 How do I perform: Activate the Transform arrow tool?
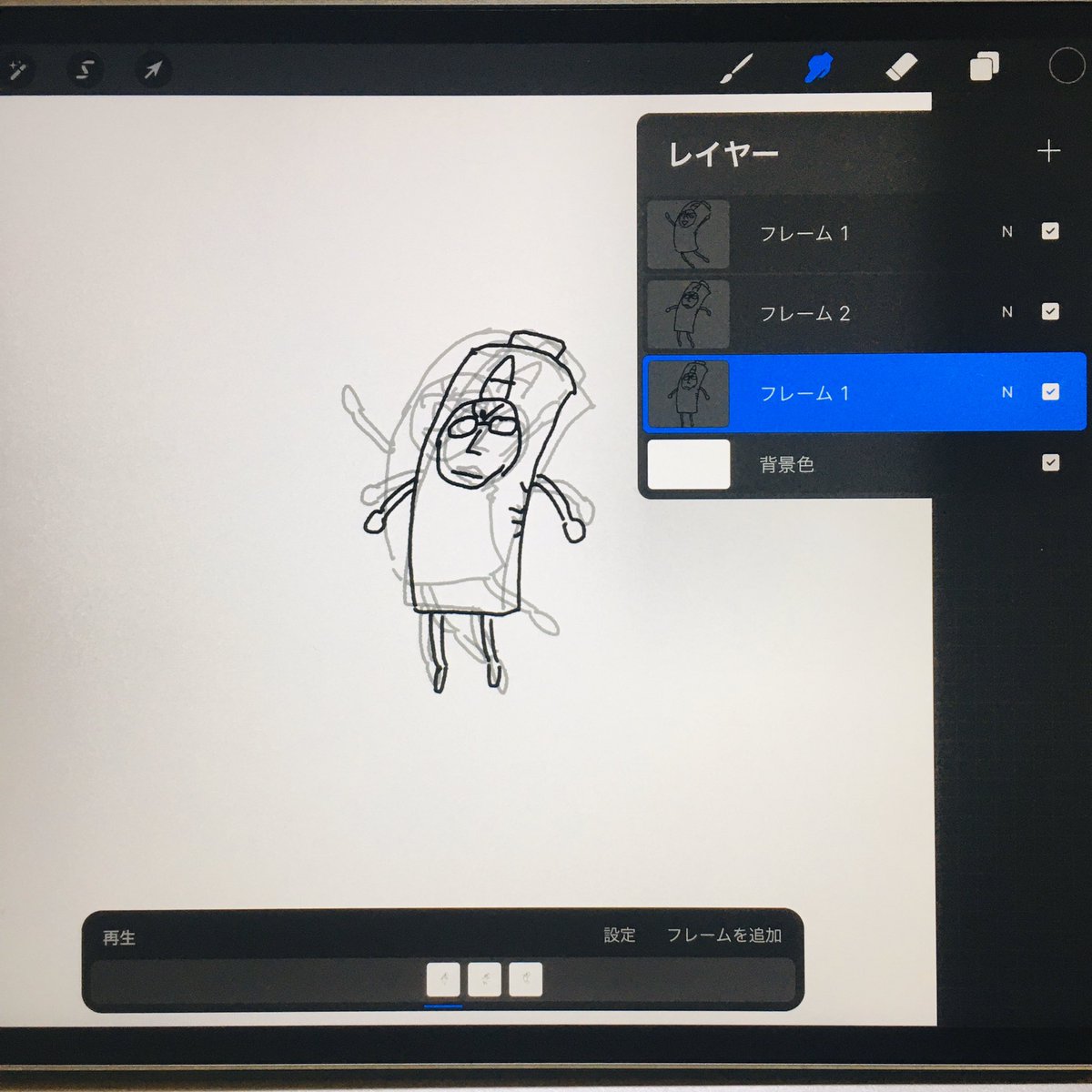tap(153, 69)
